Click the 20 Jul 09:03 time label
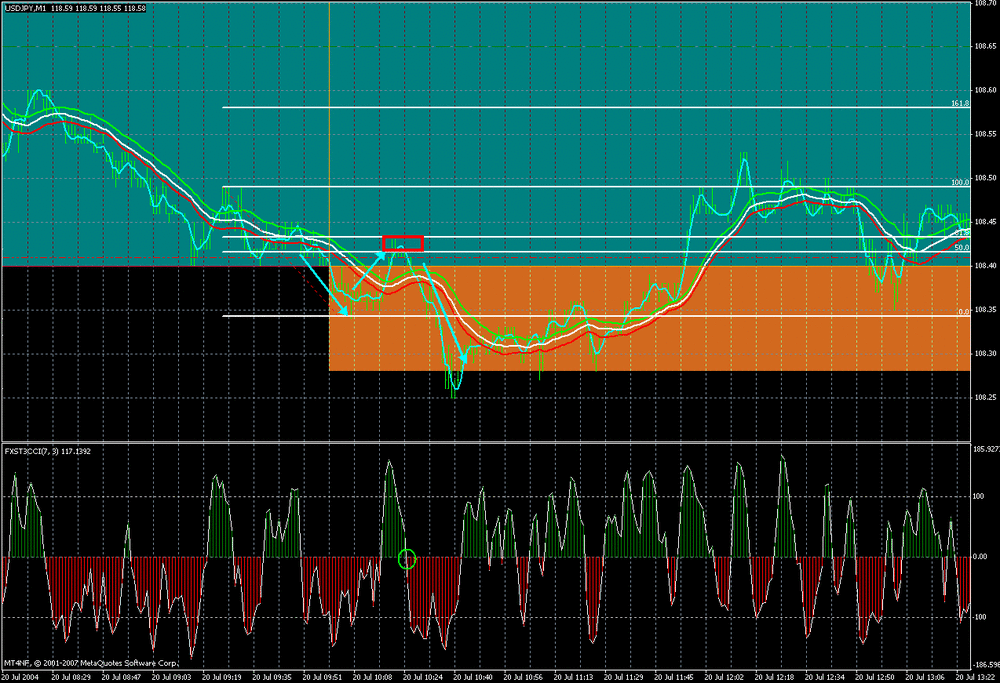This screenshot has height=683, width=1000. (x=172, y=677)
